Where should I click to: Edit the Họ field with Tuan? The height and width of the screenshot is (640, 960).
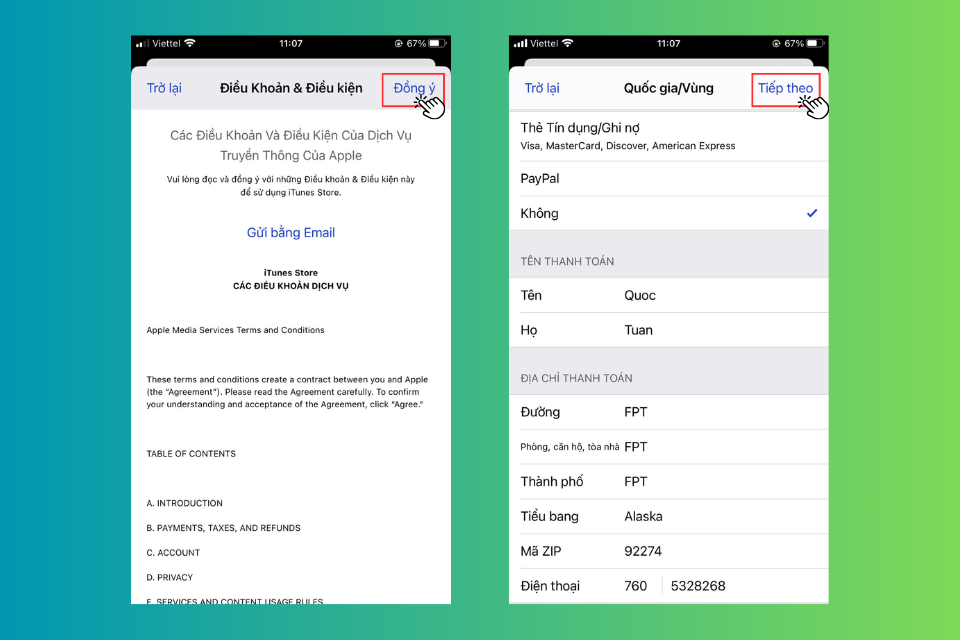[669, 330]
